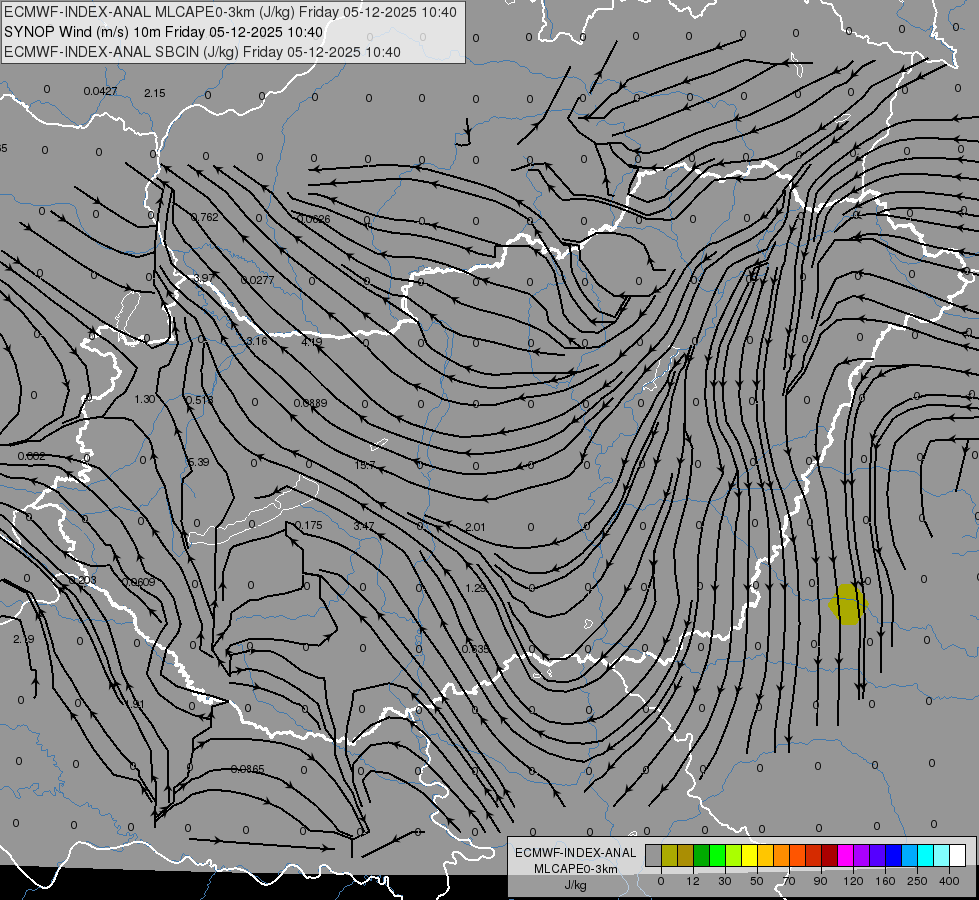Click the map value 4.19
Screen dimensions: 979x900
pos(312,342)
